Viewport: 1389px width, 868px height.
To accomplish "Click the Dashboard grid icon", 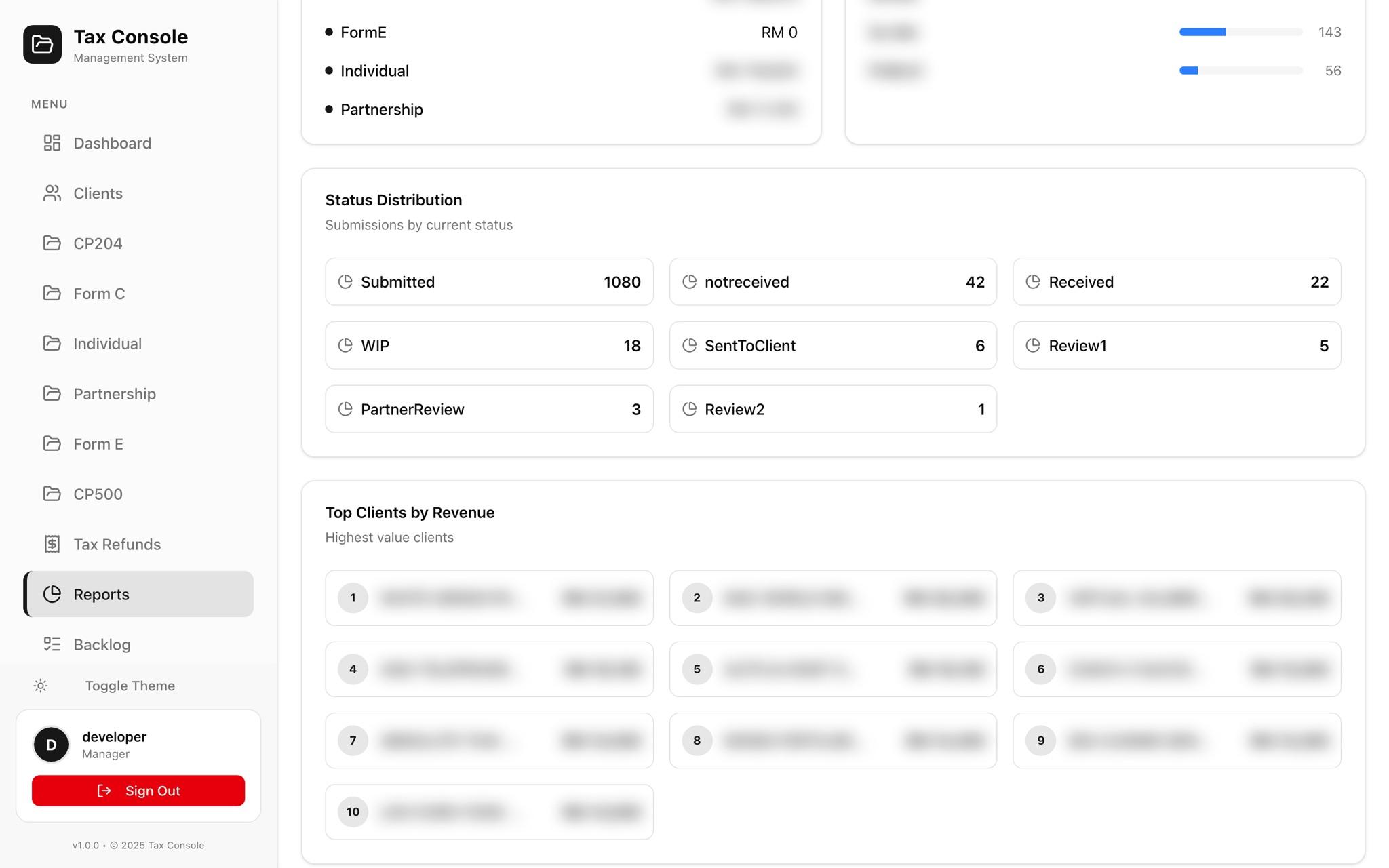I will [x=52, y=143].
